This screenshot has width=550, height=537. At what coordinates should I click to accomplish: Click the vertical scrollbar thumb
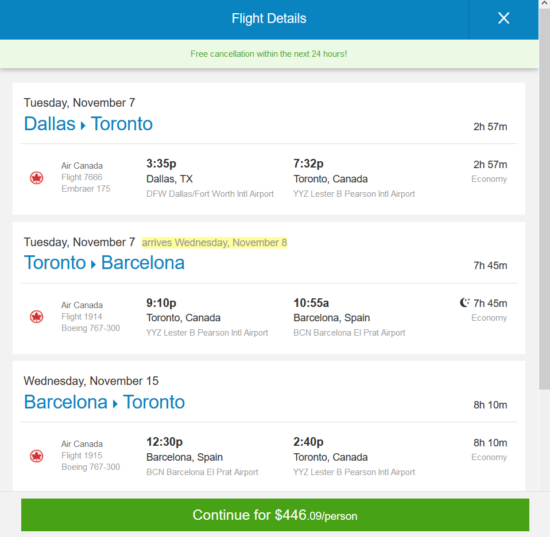544,200
